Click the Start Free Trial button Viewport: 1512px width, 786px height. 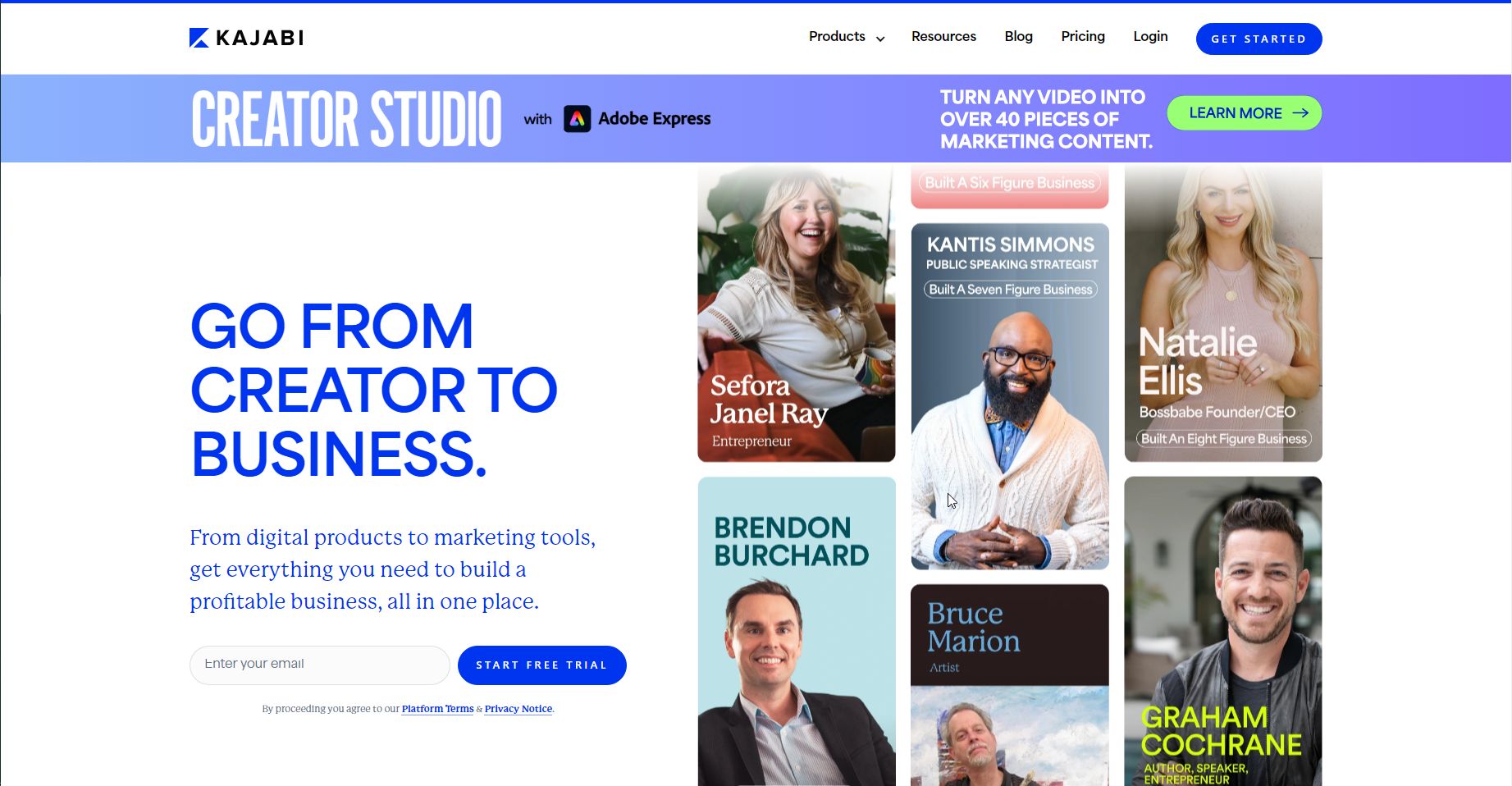541,665
